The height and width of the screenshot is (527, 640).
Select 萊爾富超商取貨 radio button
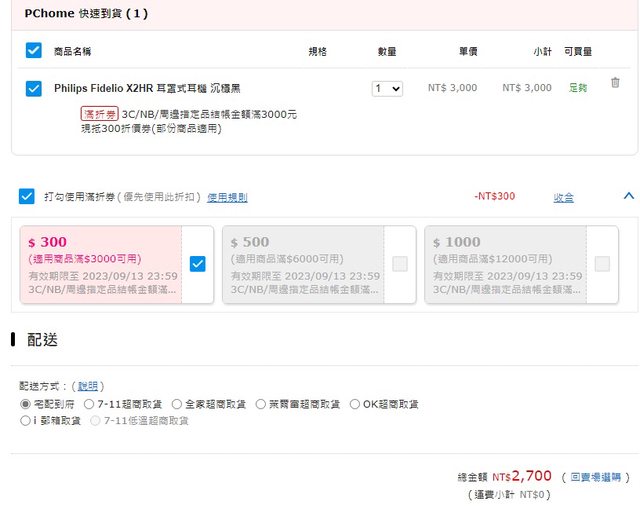(x=260, y=404)
